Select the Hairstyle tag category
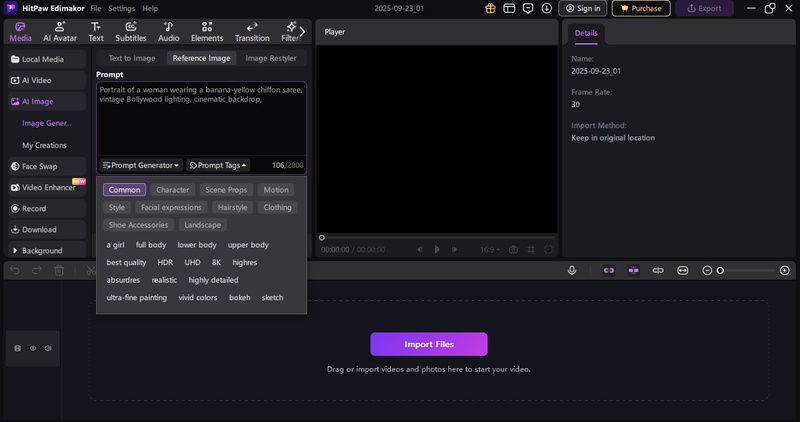800x422 pixels. 232,208
